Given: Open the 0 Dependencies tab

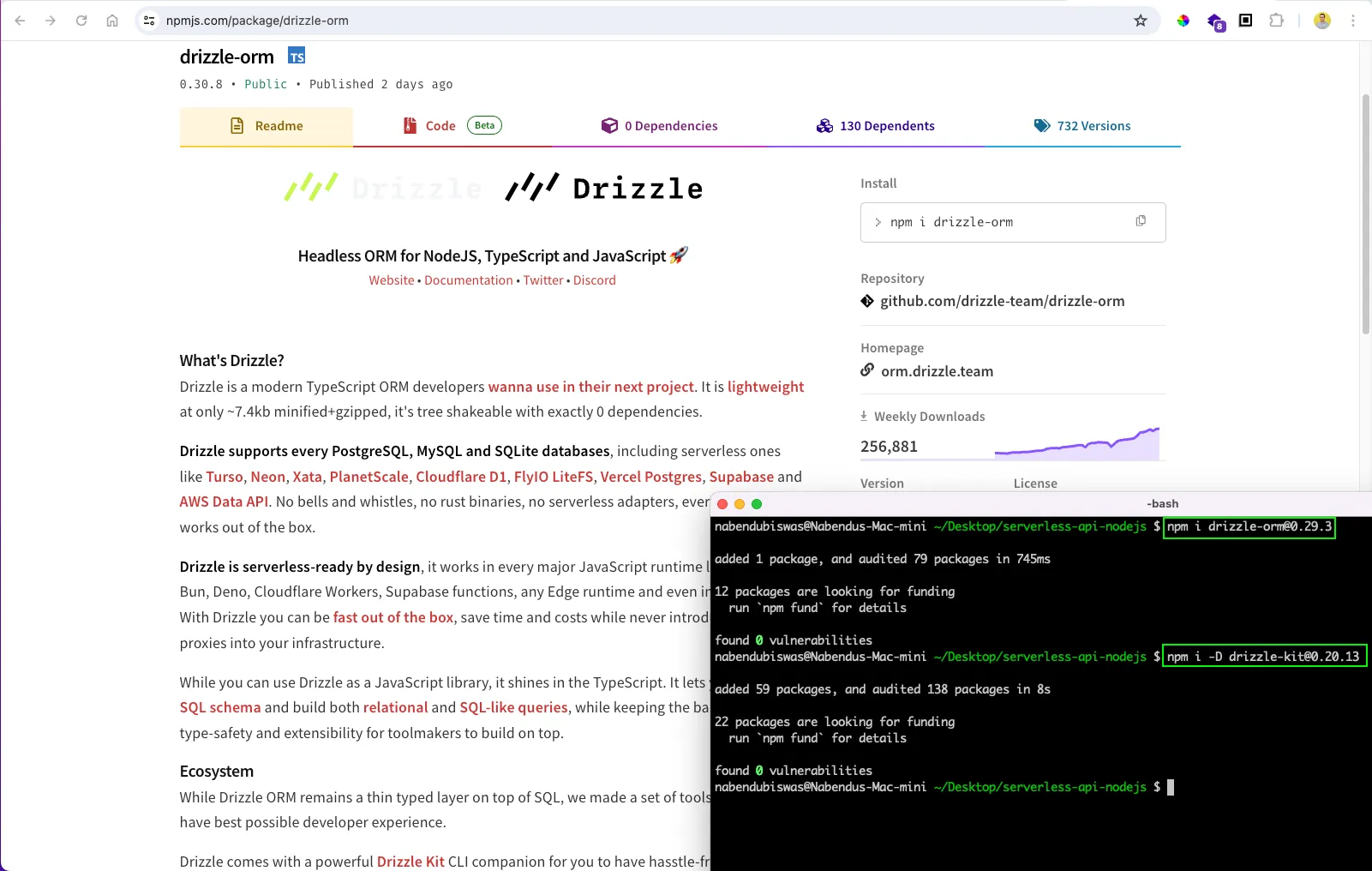Looking at the screenshot, I should click(x=660, y=126).
